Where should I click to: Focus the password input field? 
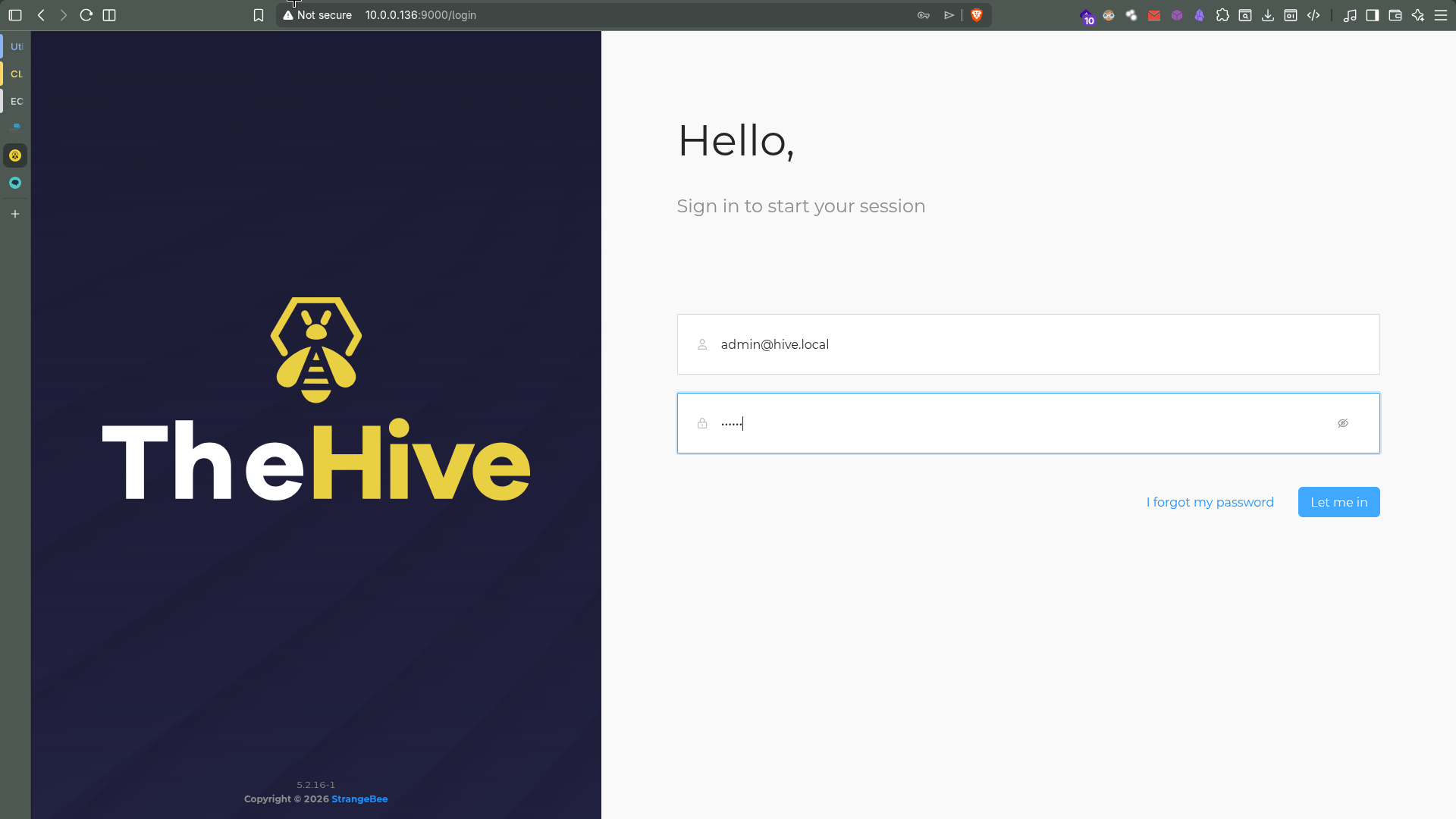click(x=1028, y=423)
